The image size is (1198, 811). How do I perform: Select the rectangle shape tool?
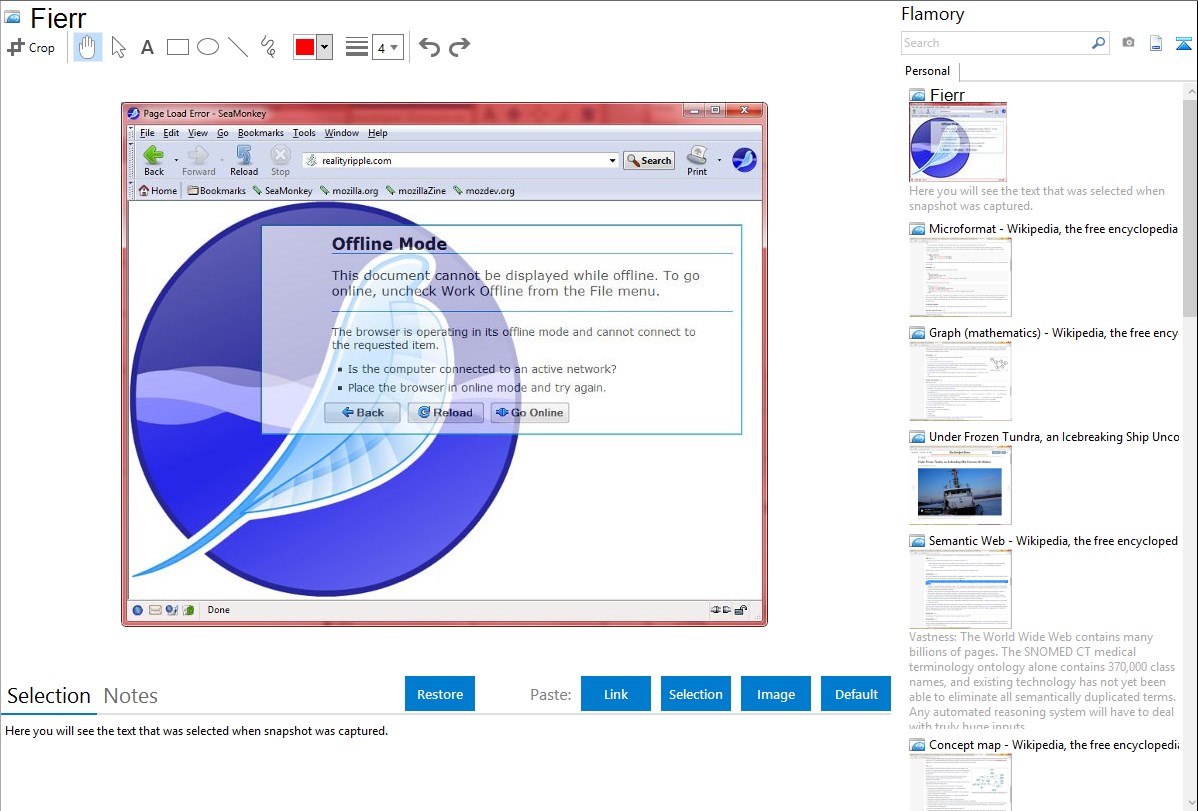coord(177,47)
